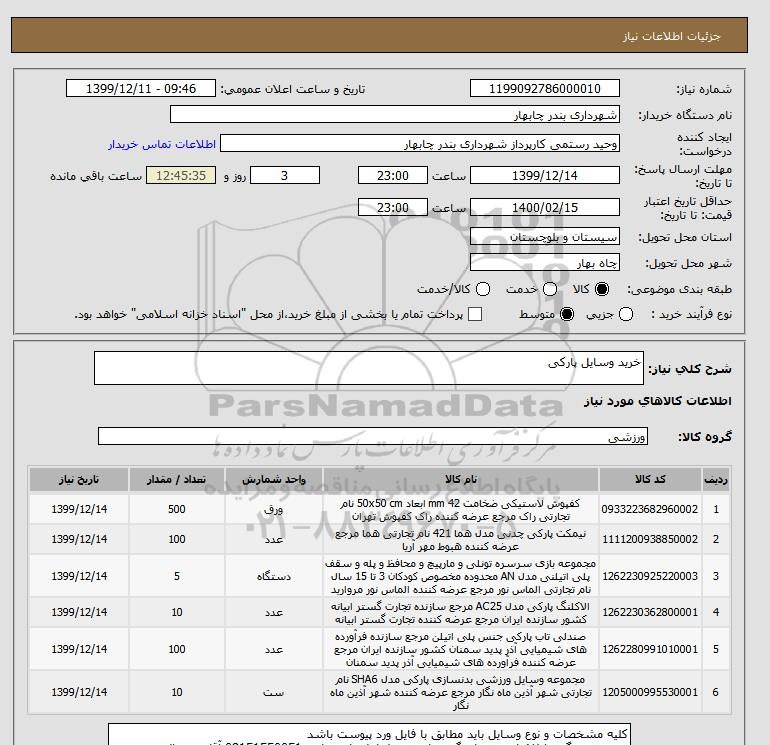Click the page title جزئیات اطلاعات نیاز
The width and height of the screenshot is (770, 745).
tap(671, 36)
